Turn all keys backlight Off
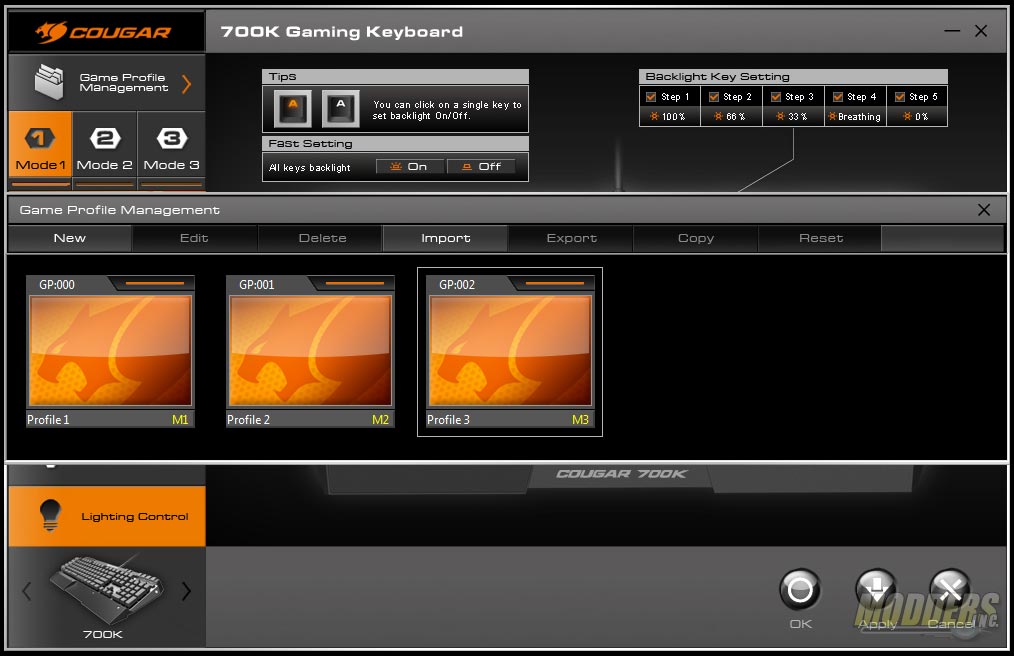Screen dimensions: 1014x656 (x=482, y=167)
